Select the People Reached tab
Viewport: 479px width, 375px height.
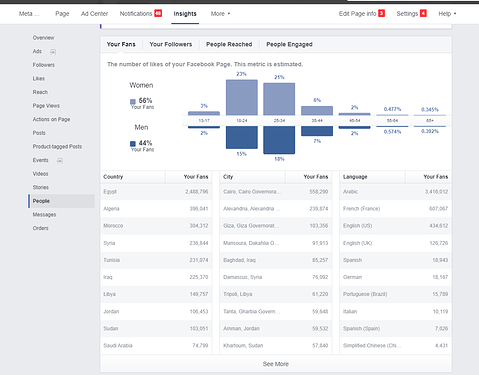pos(229,44)
